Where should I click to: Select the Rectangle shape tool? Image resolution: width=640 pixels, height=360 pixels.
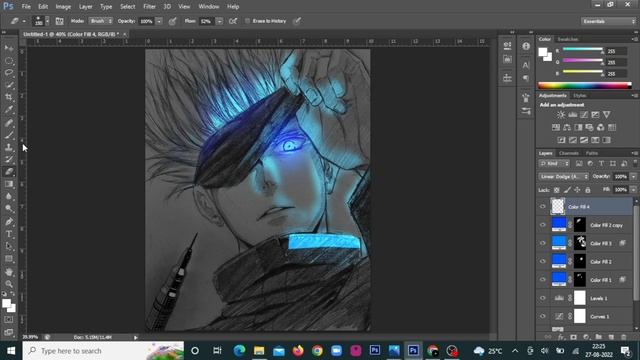[x=9, y=259]
